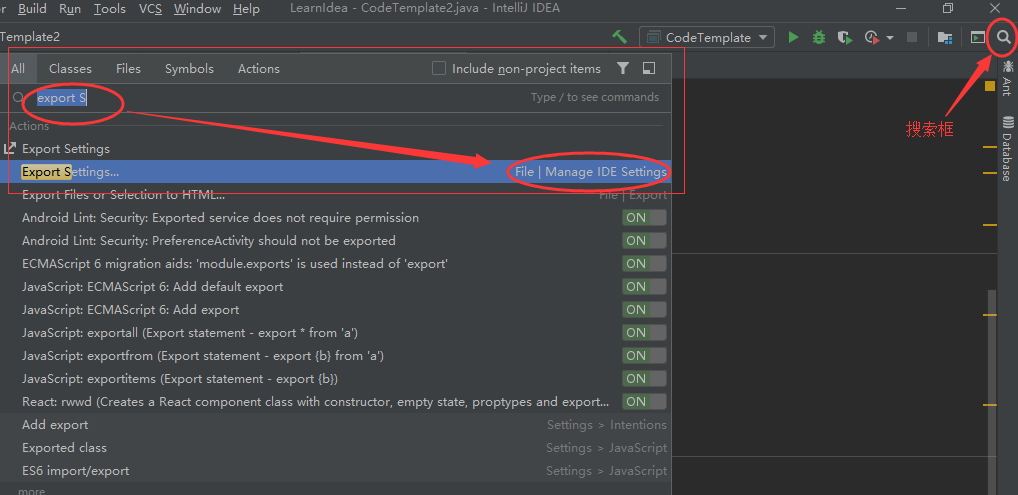Click the search input containing 'export S'
This screenshot has height=495, width=1018.
click(x=338, y=97)
